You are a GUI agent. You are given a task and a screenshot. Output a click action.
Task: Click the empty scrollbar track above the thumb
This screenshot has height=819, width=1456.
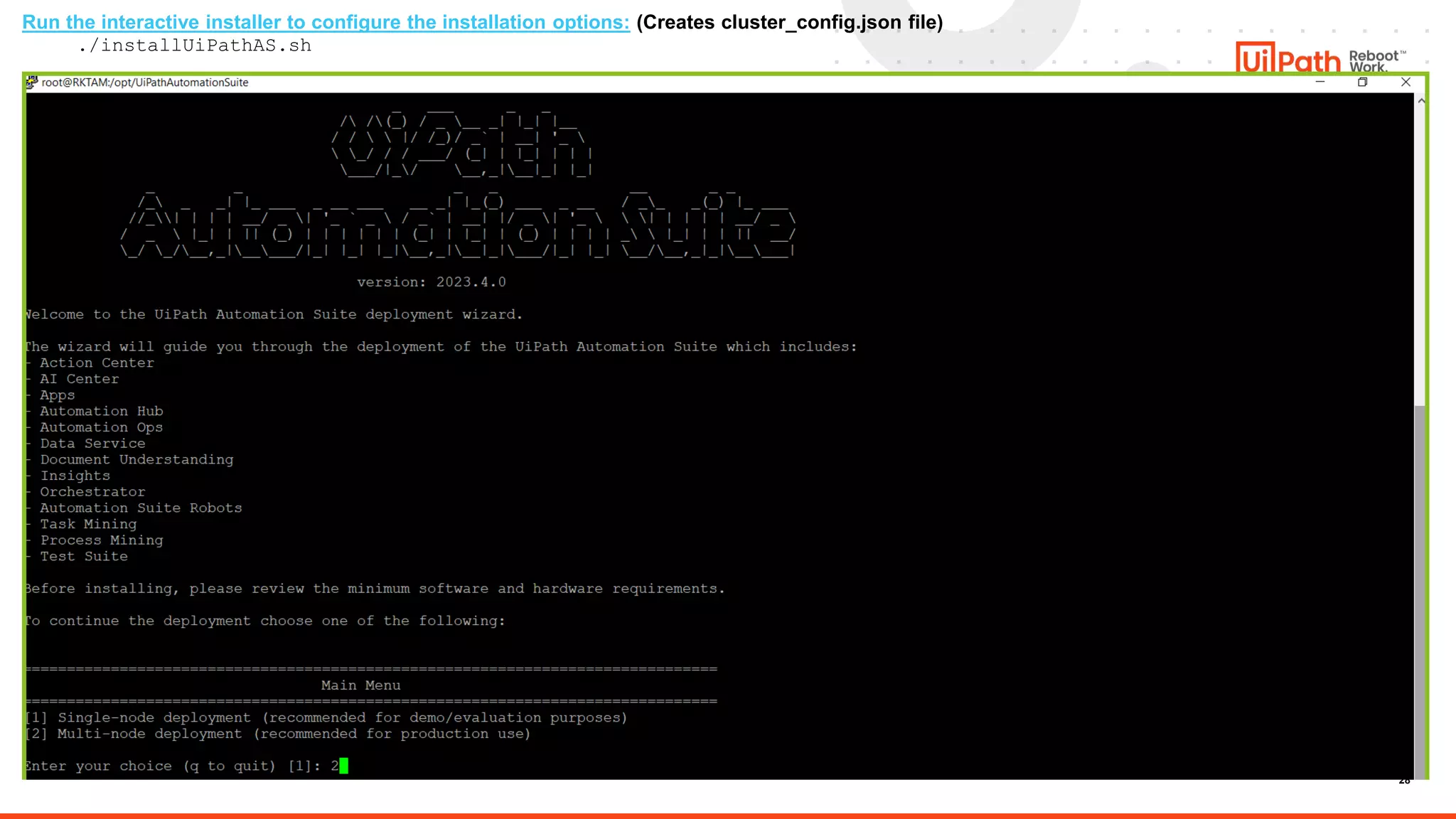click(1420, 256)
